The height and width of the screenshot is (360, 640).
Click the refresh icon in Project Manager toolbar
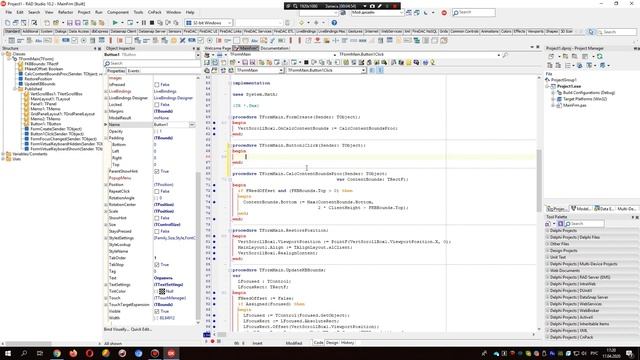600,56
